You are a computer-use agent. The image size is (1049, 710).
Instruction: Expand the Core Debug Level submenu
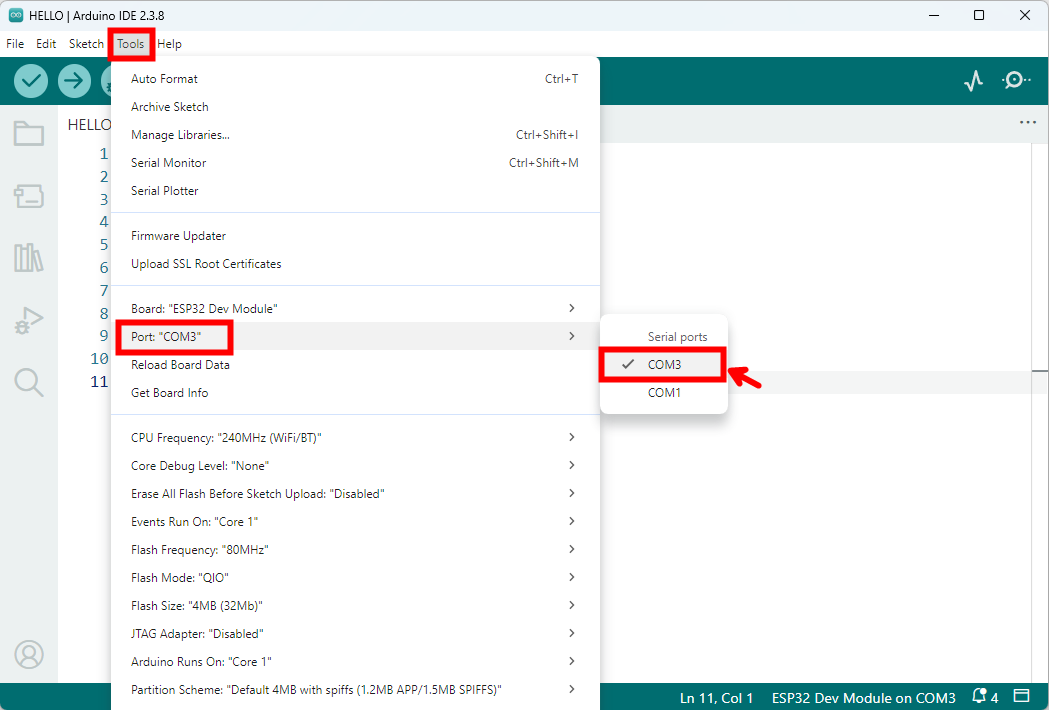[x=355, y=466]
